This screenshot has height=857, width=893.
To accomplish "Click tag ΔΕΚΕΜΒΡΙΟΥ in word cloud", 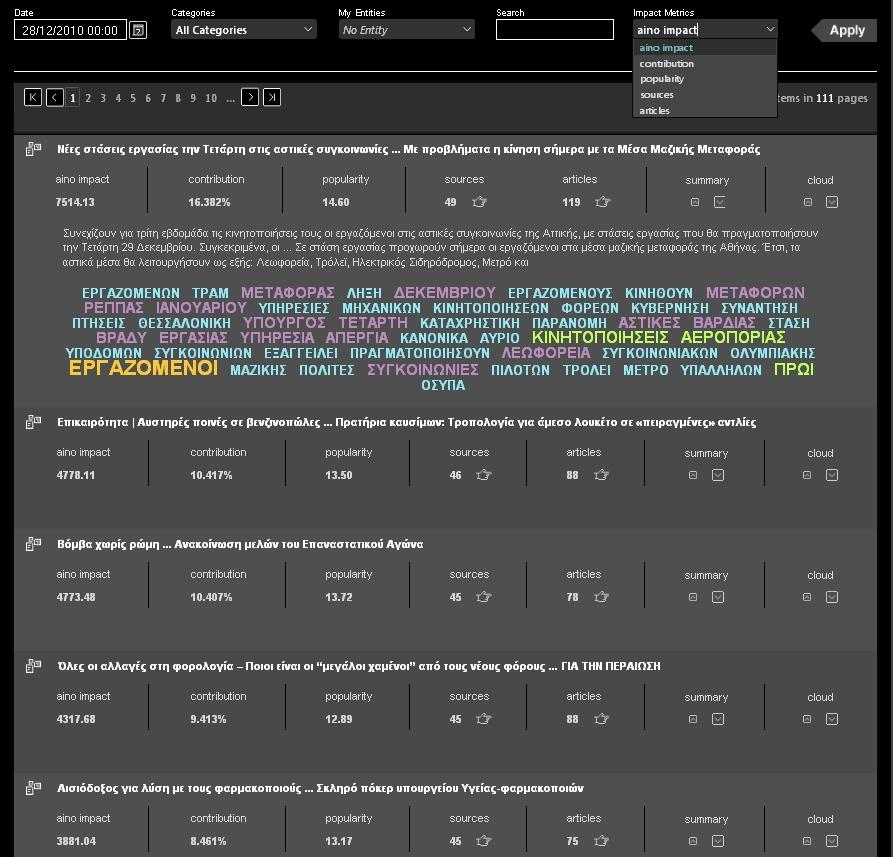I will (444, 293).
